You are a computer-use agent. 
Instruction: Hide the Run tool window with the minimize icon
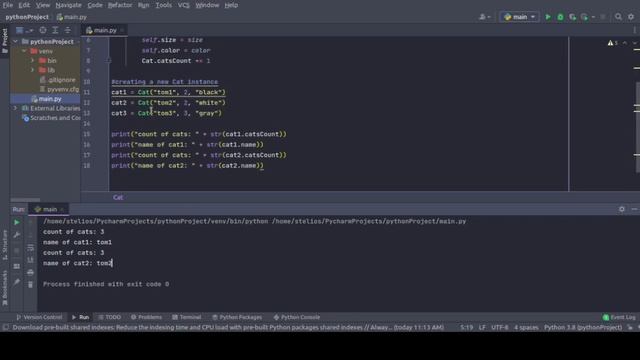[x=634, y=209]
